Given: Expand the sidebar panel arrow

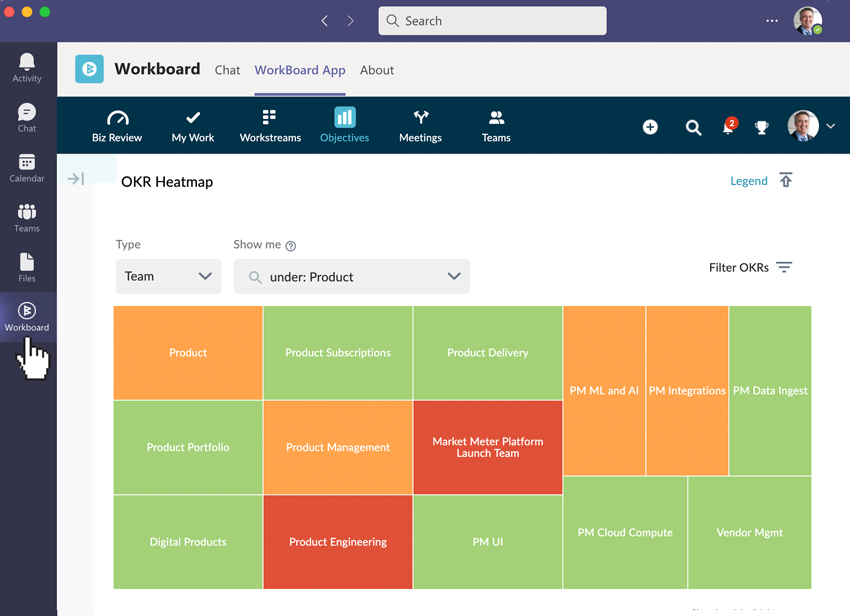Looking at the screenshot, I should pyautogui.click(x=76, y=178).
